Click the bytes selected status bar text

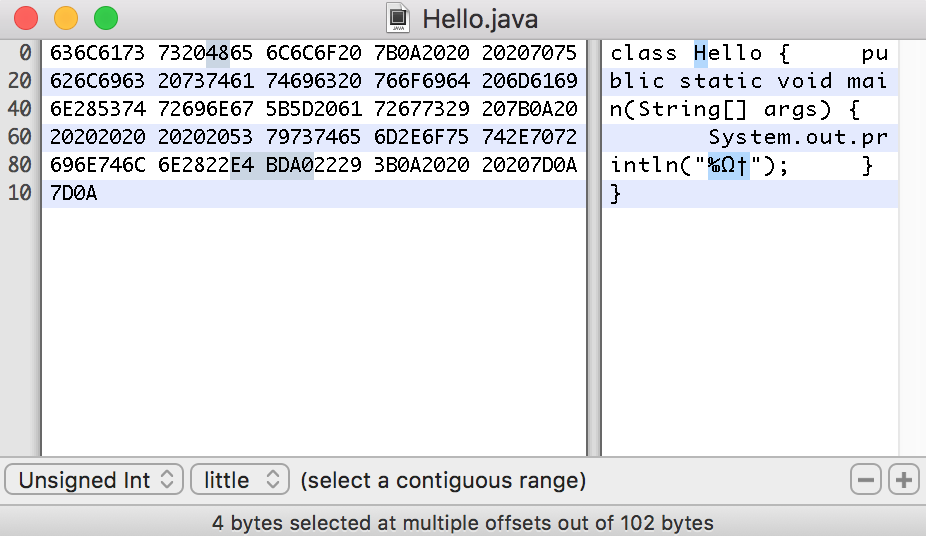pyautogui.click(x=462, y=522)
